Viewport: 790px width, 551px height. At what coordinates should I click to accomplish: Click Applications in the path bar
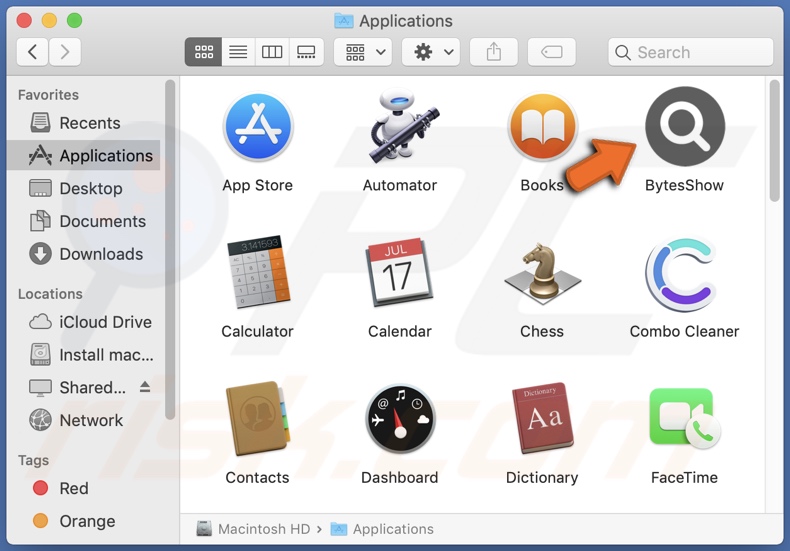pos(382,529)
